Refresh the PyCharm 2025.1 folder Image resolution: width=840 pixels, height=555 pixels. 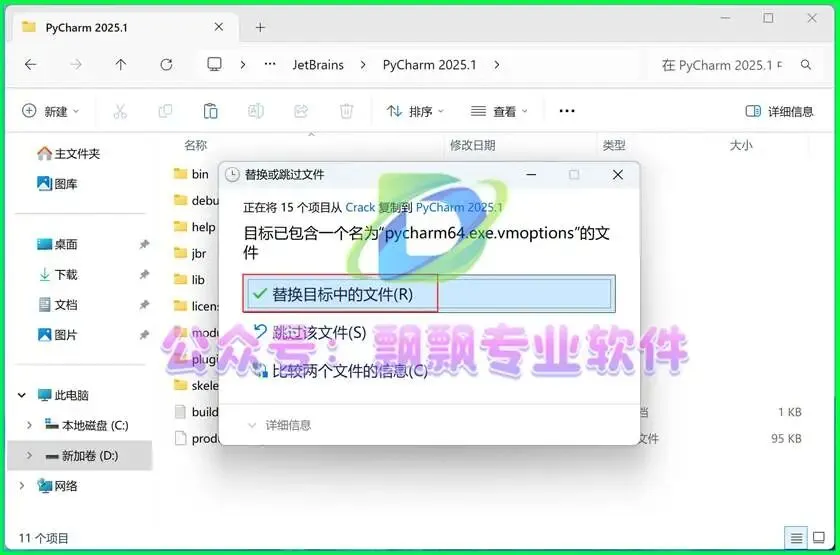167,65
